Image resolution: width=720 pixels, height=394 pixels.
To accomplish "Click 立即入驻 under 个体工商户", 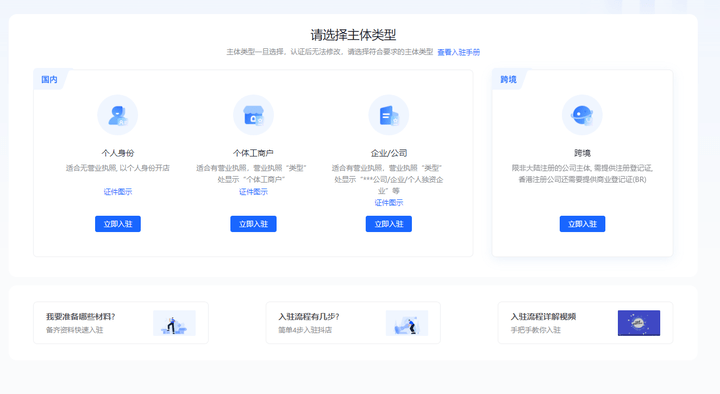I will (x=253, y=224).
